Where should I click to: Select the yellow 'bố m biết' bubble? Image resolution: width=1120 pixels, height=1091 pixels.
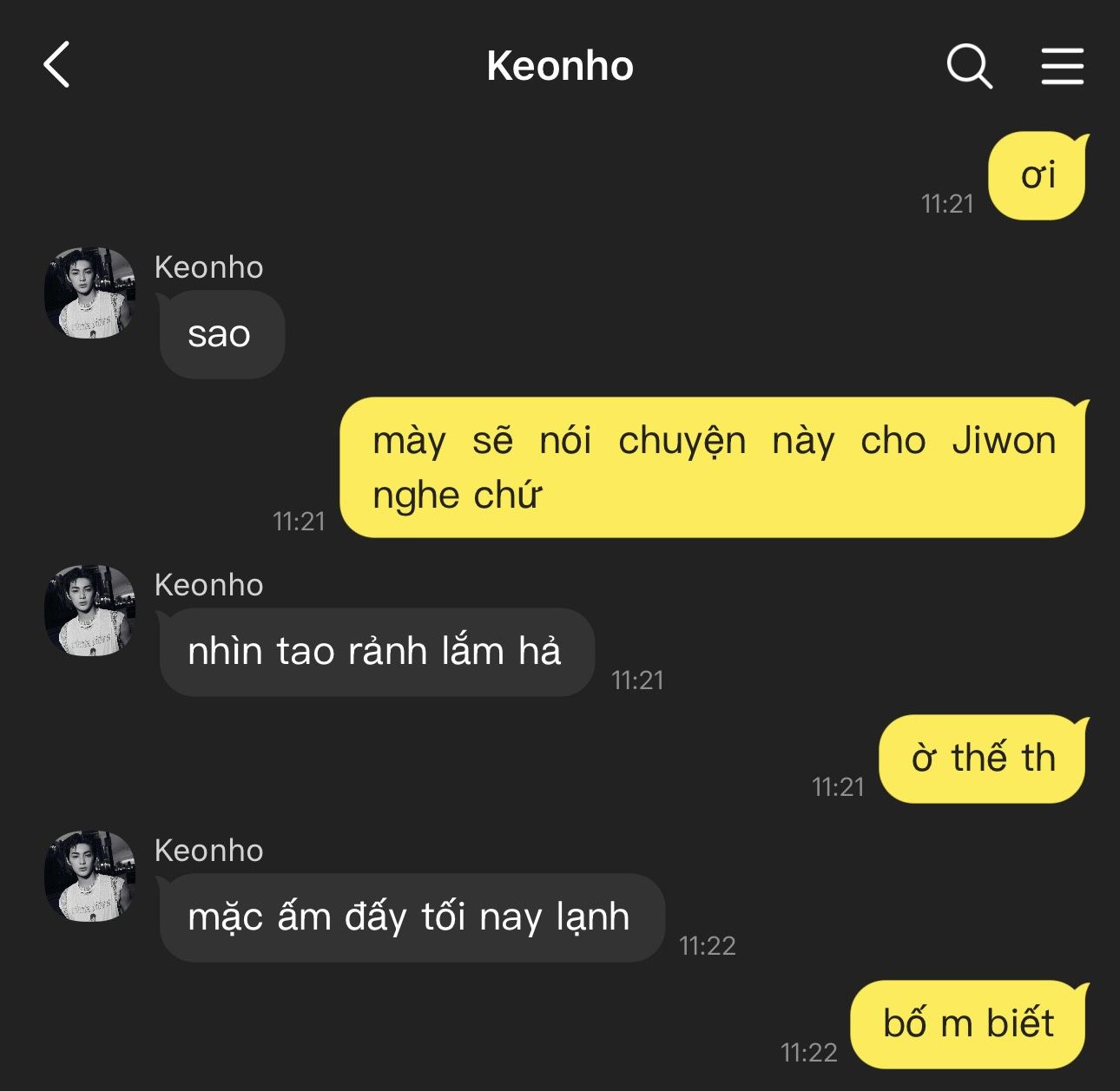click(x=969, y=1024)
